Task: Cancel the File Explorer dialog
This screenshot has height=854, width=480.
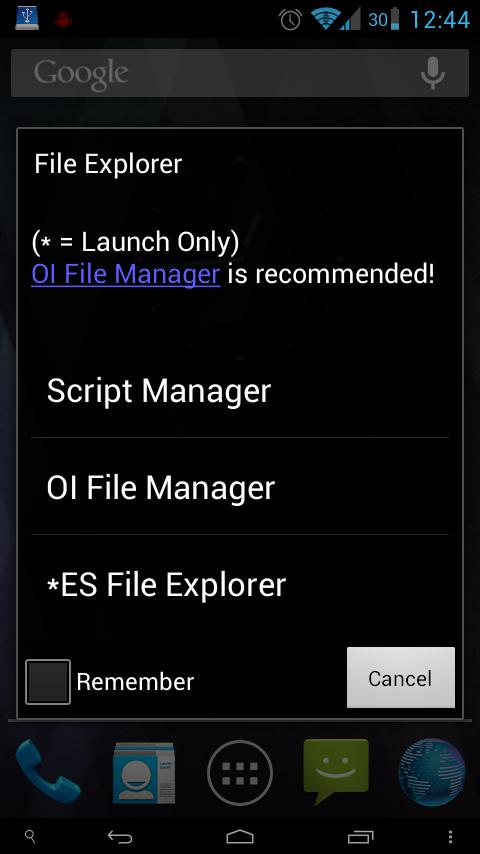Action: (400, 678)
